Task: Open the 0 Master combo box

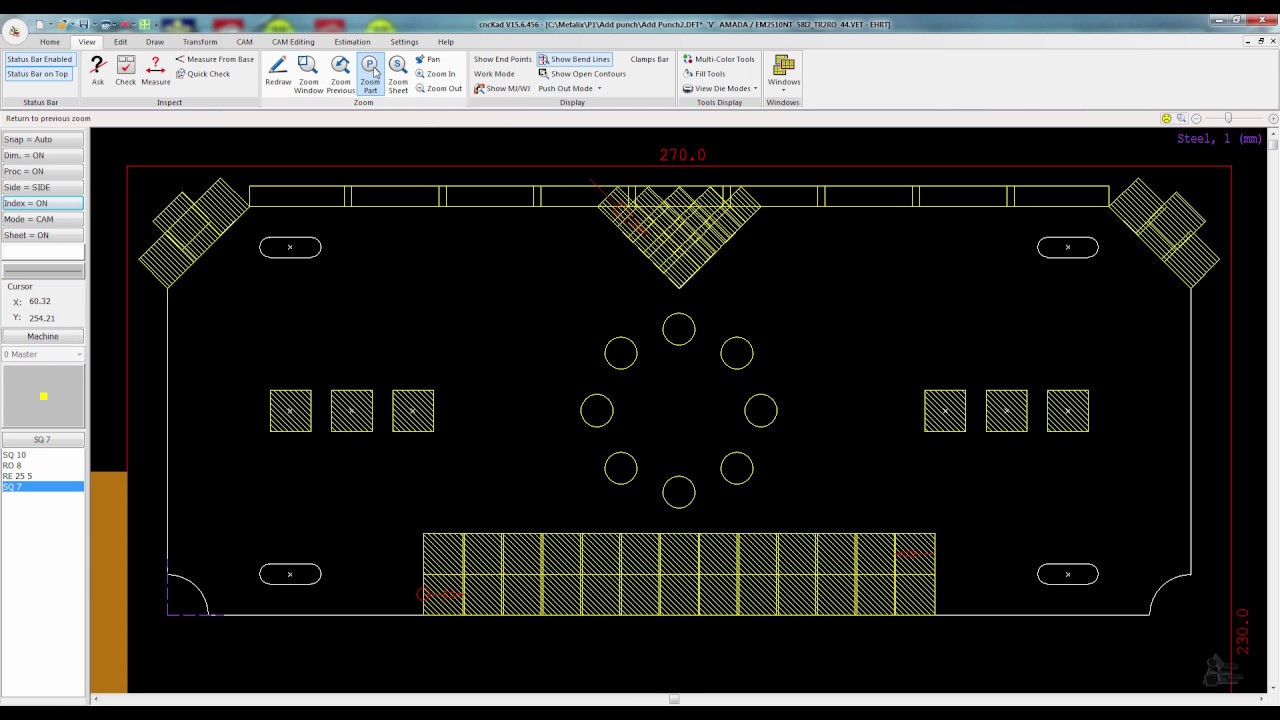Action: tap(43, 354)
